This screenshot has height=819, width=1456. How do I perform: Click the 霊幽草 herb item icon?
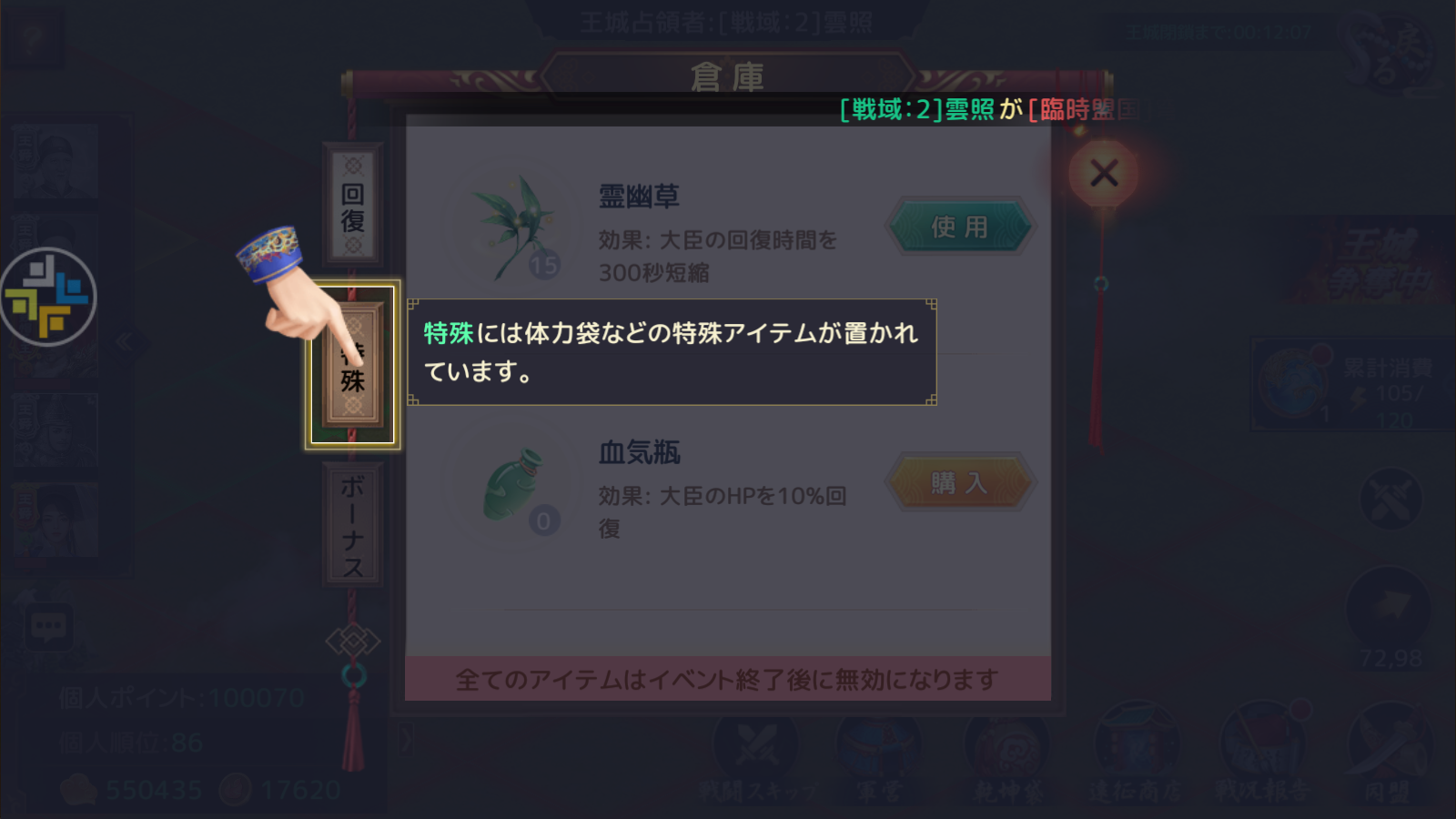(x=512, y=227)
